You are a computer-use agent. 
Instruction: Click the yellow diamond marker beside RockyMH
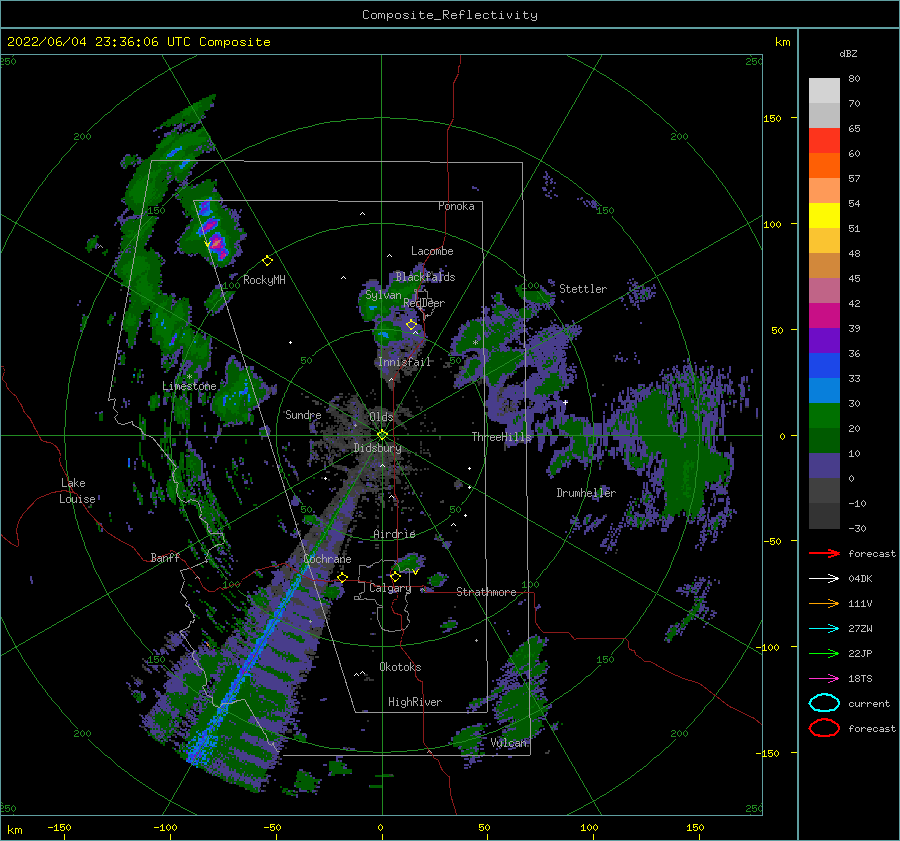pyautogui.click(x=267, y=261)
